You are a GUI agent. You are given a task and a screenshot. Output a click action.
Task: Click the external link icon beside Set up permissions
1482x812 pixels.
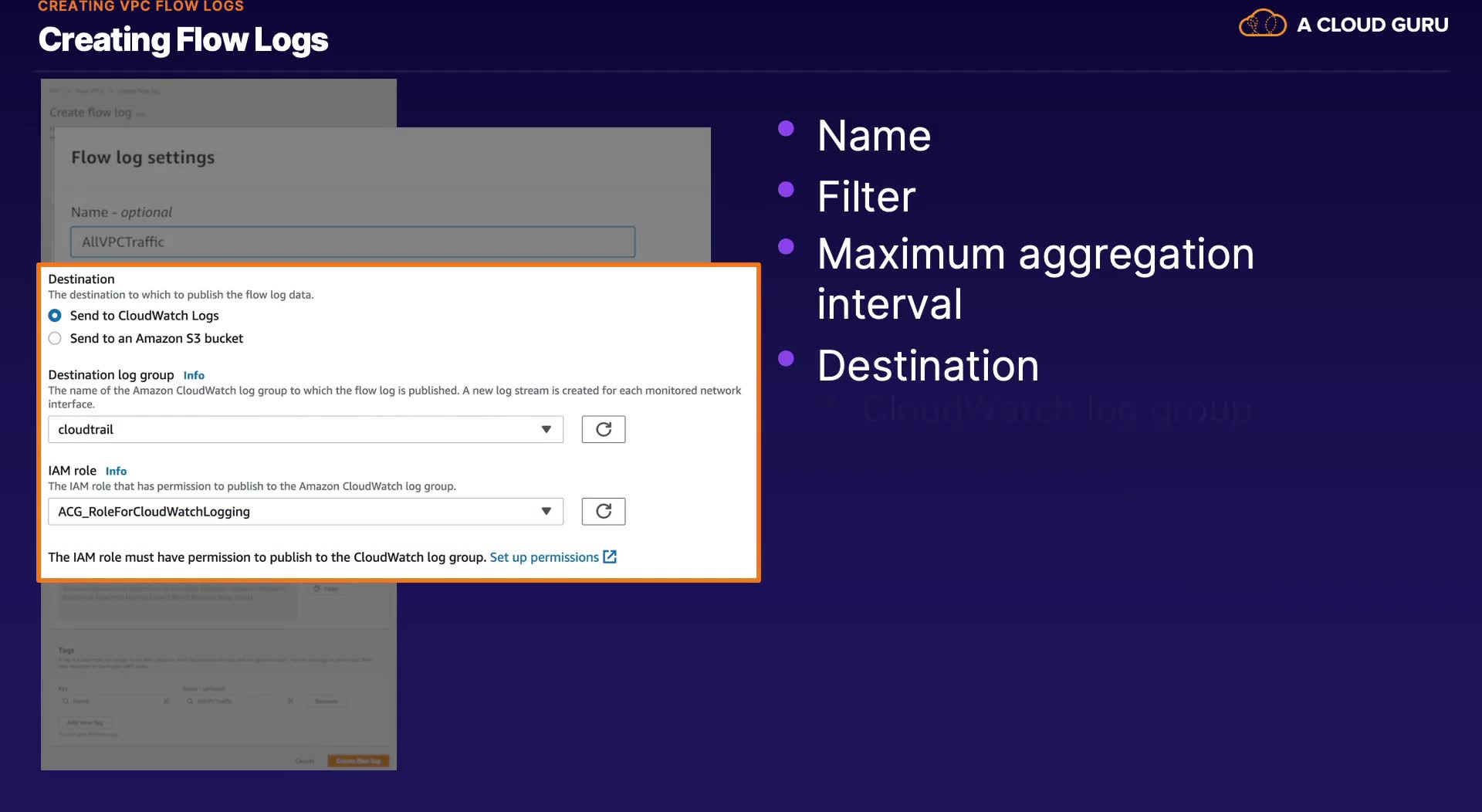click(x=610, y=557)
